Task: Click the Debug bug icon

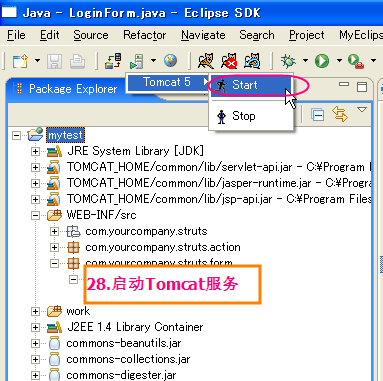Action: (x=288, y=61)
